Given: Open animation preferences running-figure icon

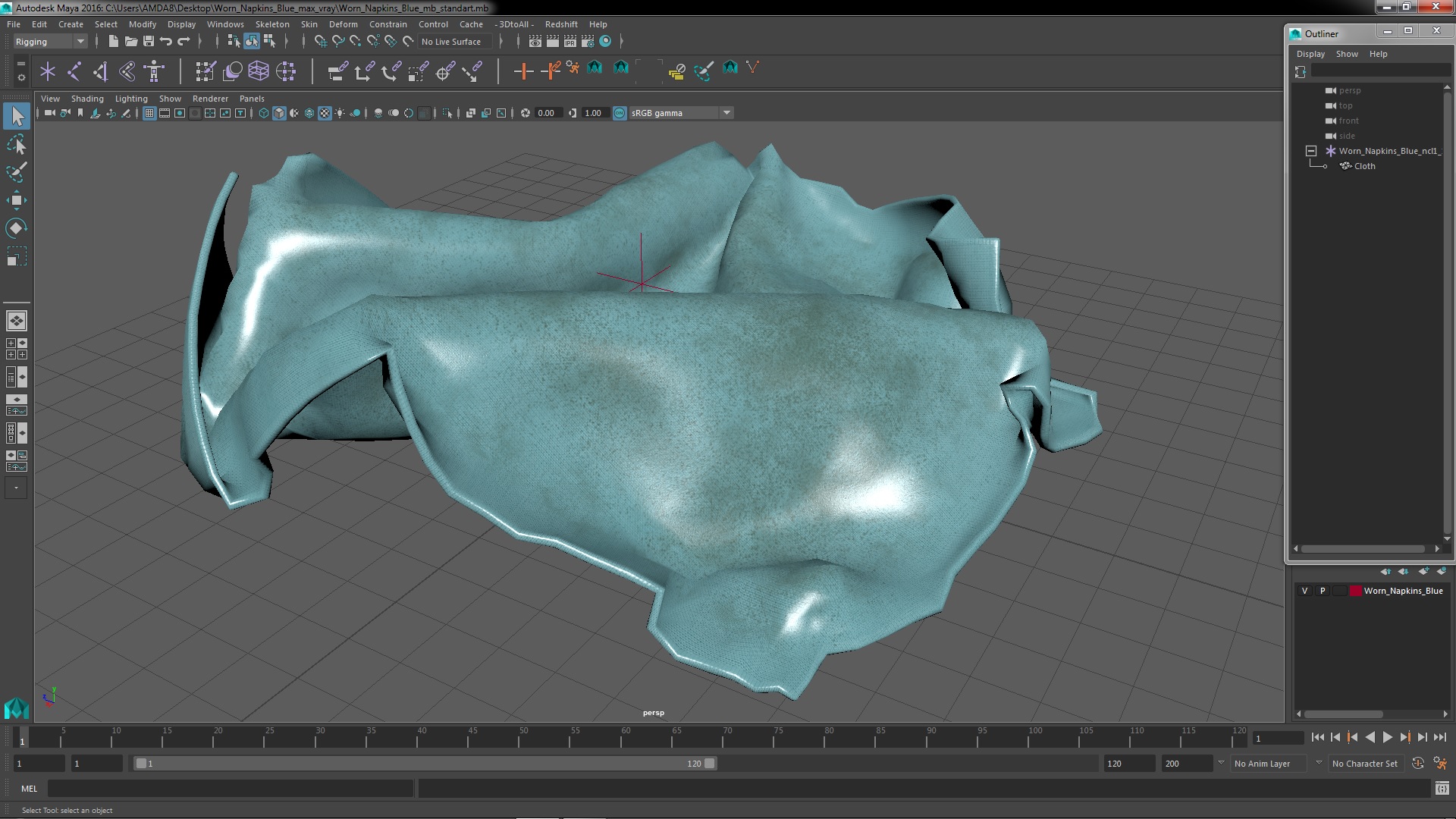Looking at the screenshot, I should [1440, 764].
